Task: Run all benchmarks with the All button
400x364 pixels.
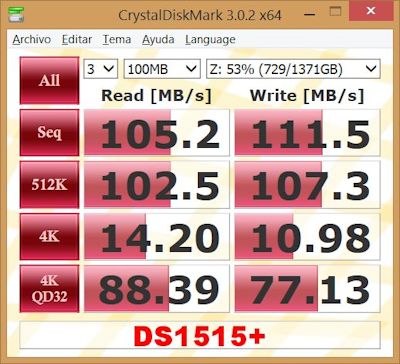Action: coord(49,80)
